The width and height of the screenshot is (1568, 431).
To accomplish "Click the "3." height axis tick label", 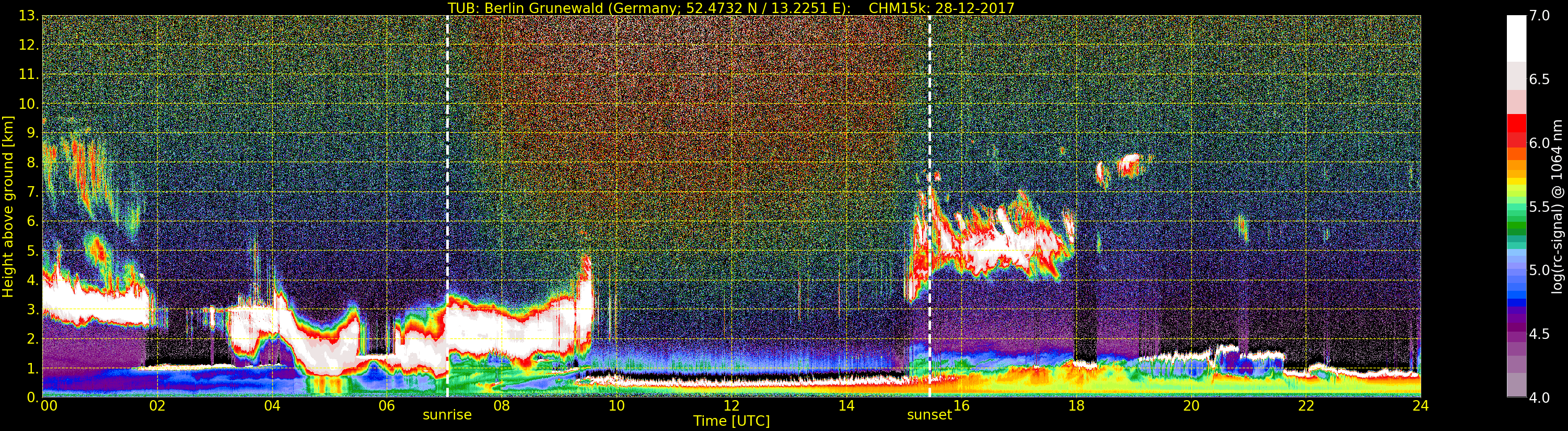I will click(x=33, y=310).
